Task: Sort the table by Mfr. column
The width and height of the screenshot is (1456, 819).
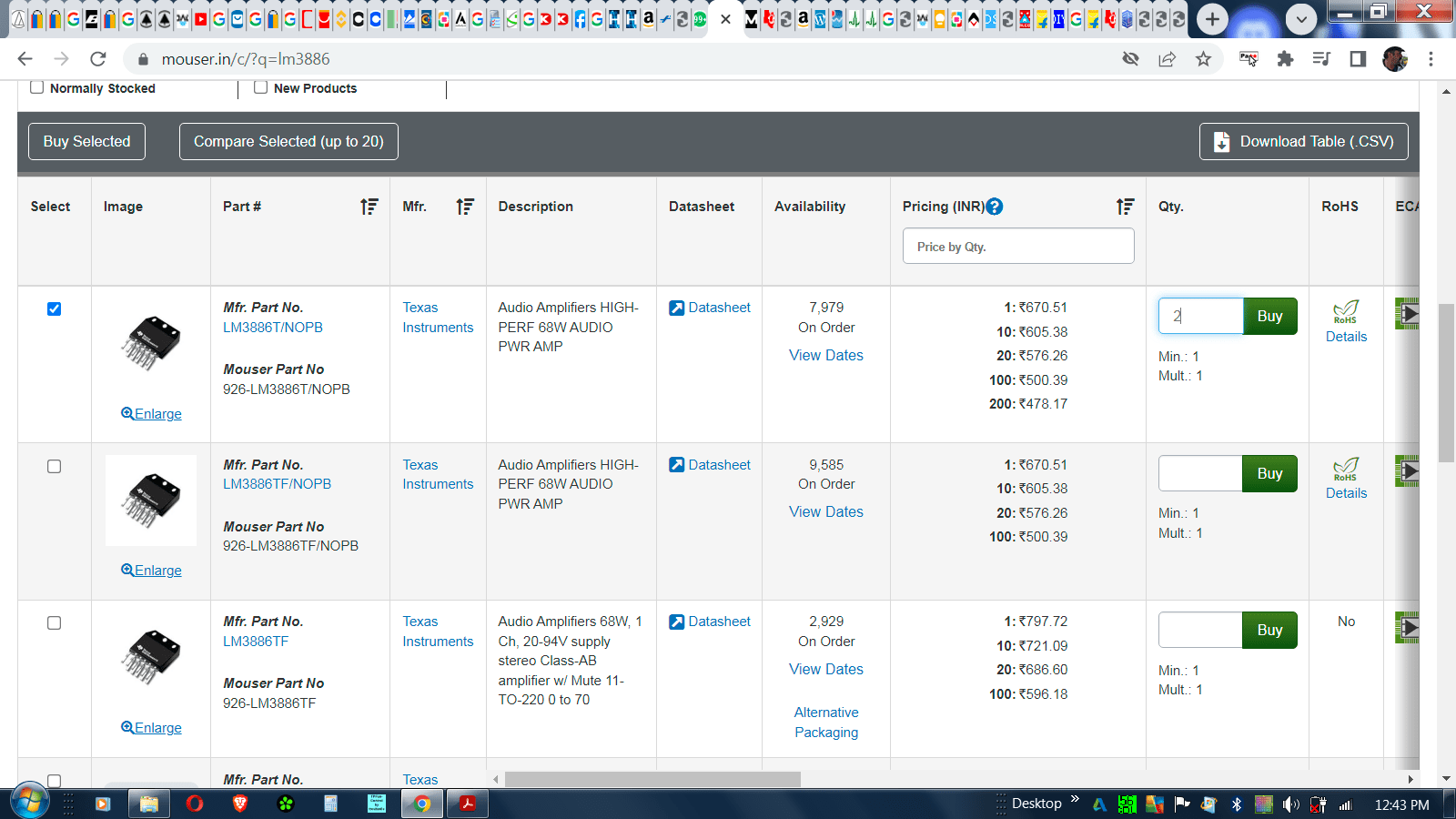Action: point(465,207)
